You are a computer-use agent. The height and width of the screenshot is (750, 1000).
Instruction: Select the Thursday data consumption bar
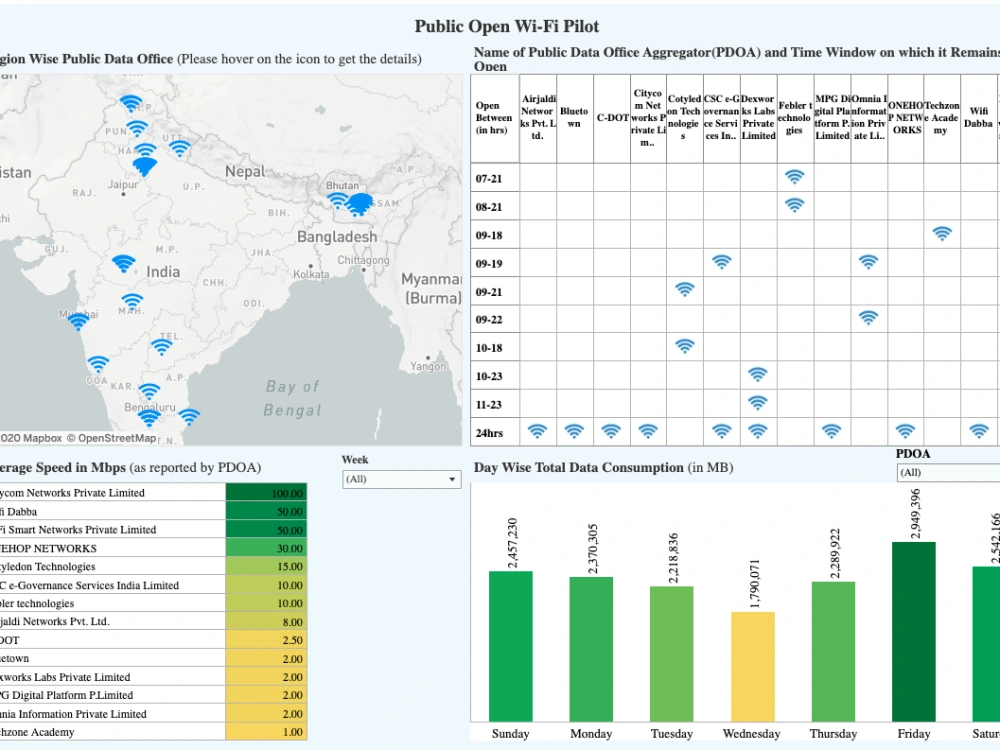[834, 651]
